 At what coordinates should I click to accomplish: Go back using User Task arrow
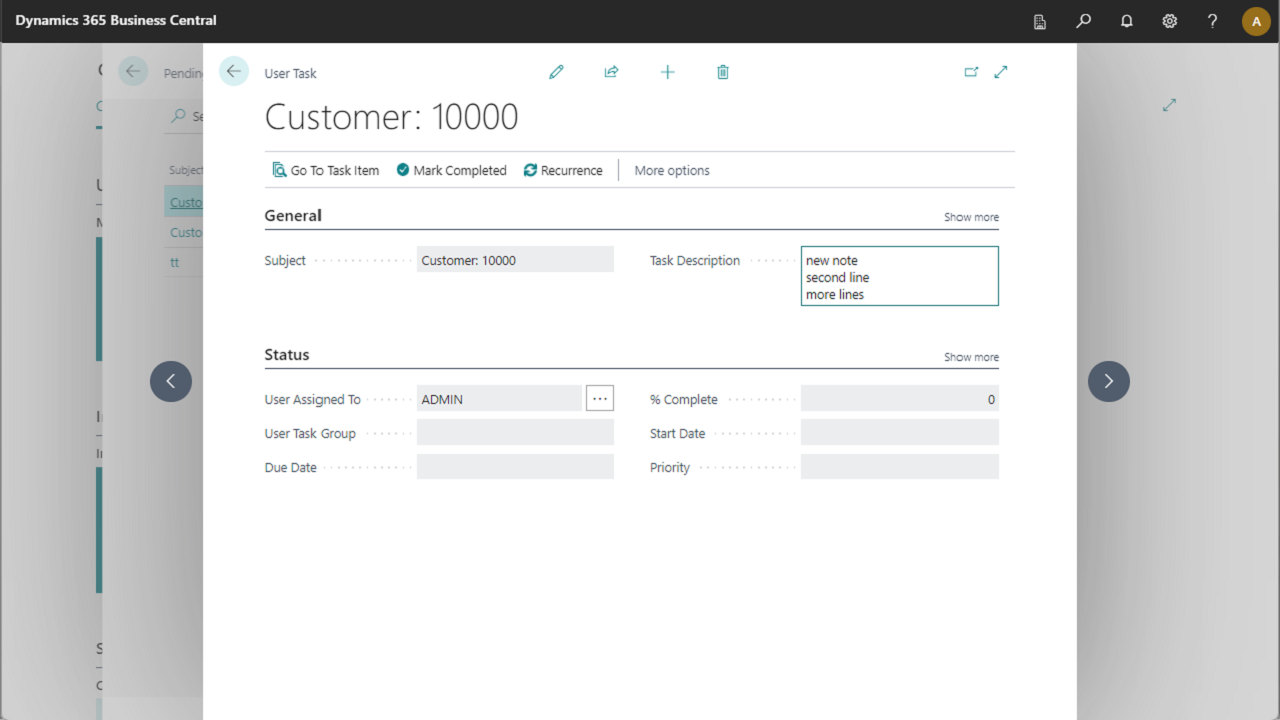tap(234, 71)
